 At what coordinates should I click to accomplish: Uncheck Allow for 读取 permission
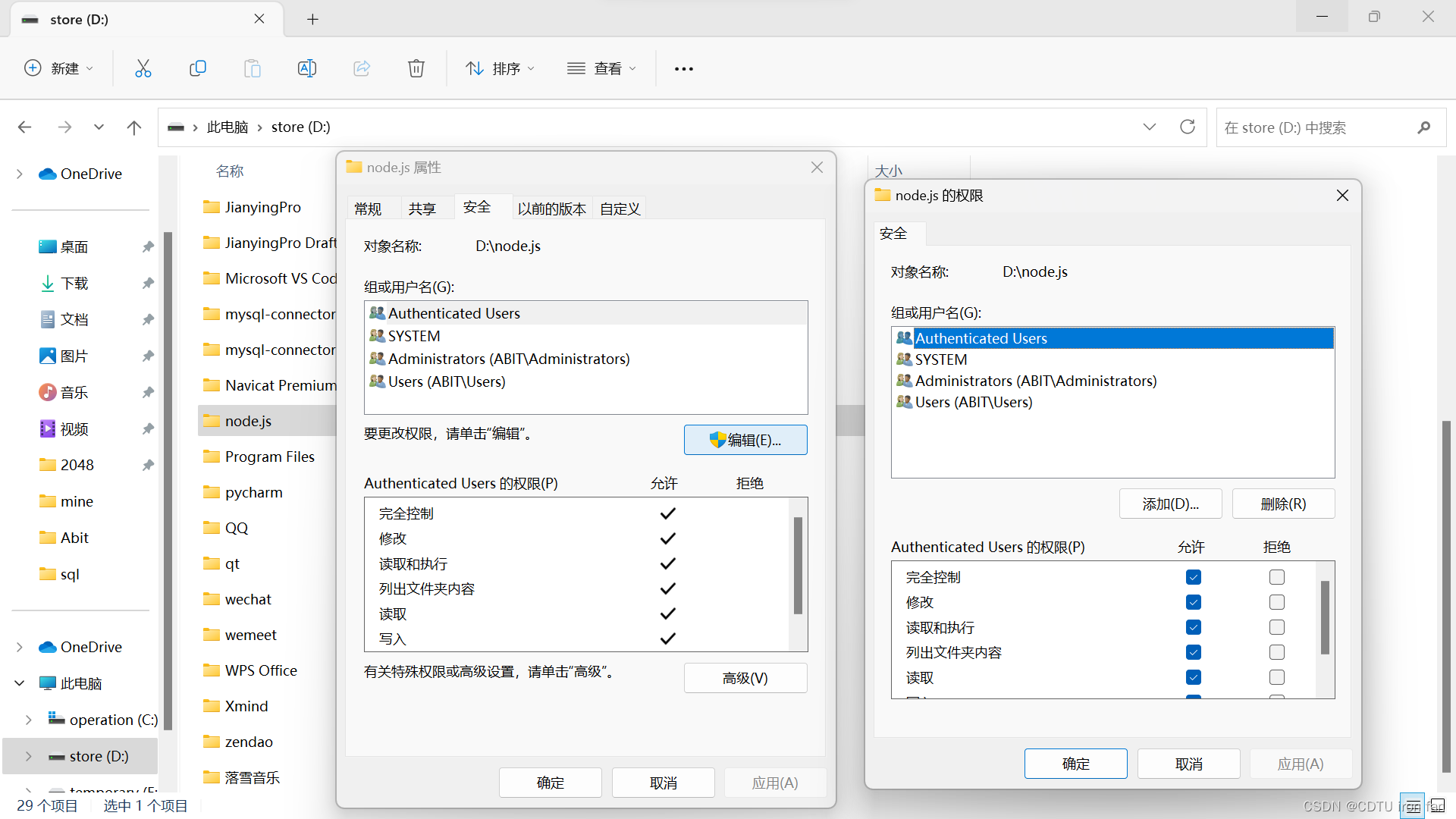1194,677
